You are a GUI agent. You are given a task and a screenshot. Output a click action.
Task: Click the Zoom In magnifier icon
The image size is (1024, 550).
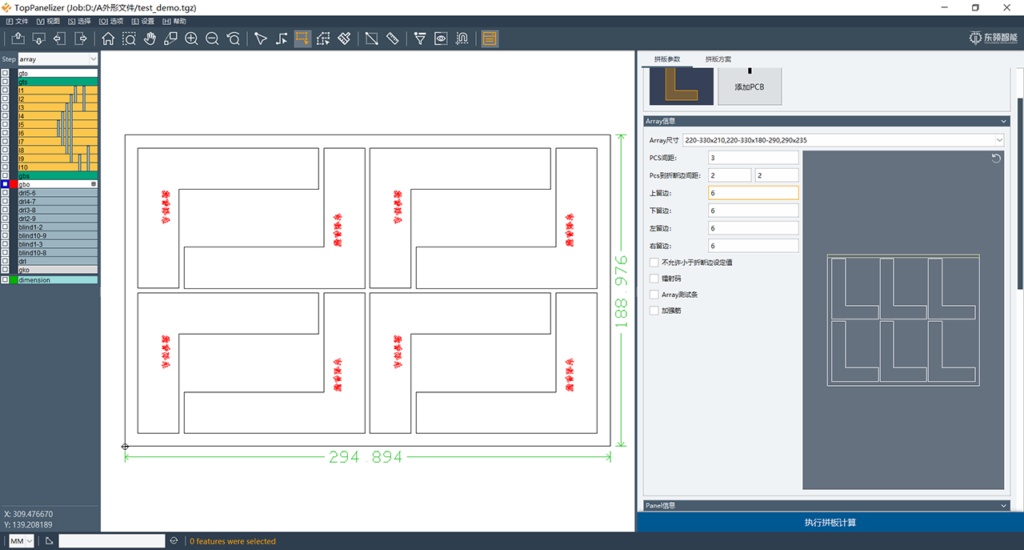191,39
